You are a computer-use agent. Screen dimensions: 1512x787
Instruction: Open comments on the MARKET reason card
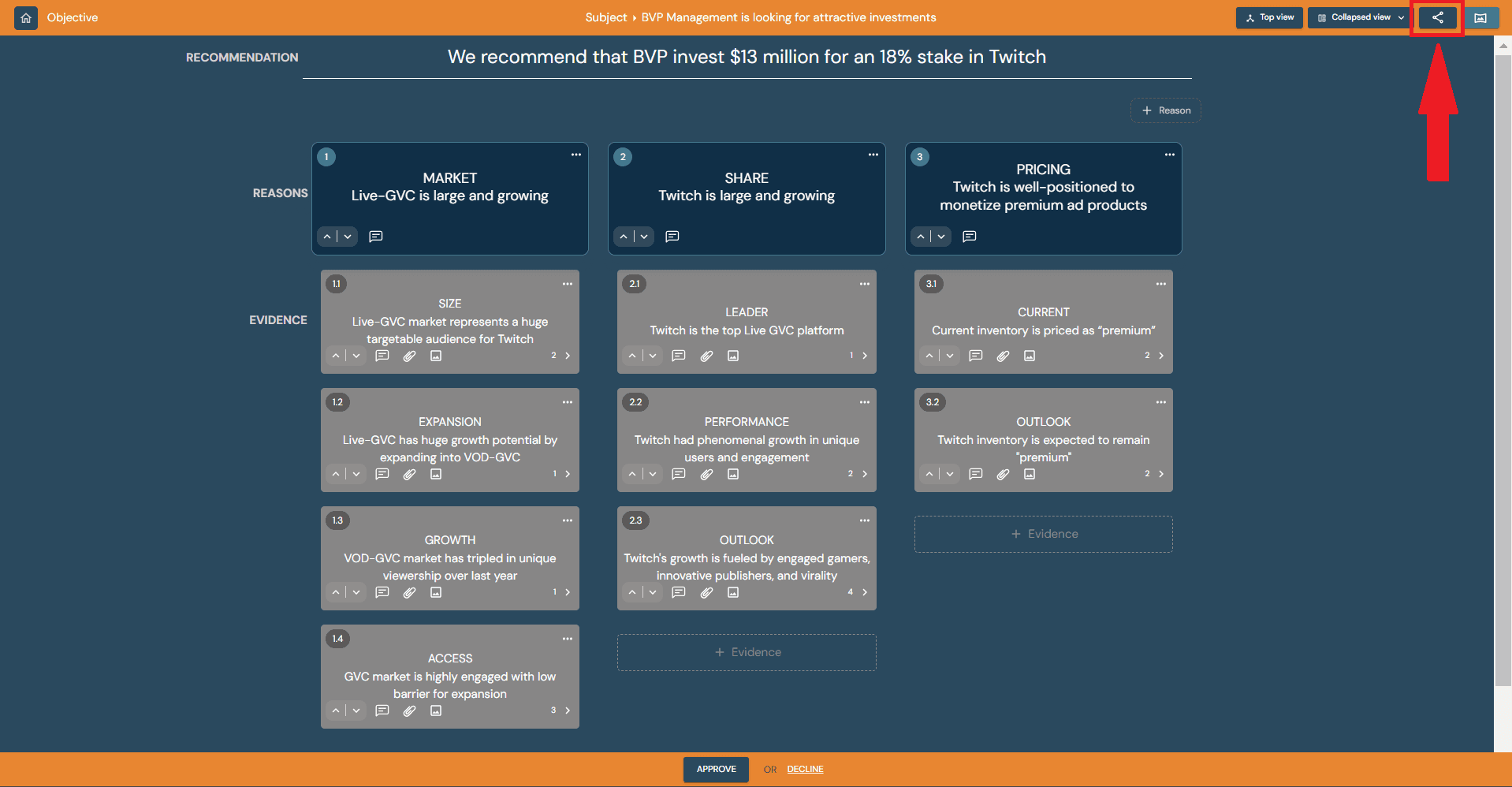376,237
